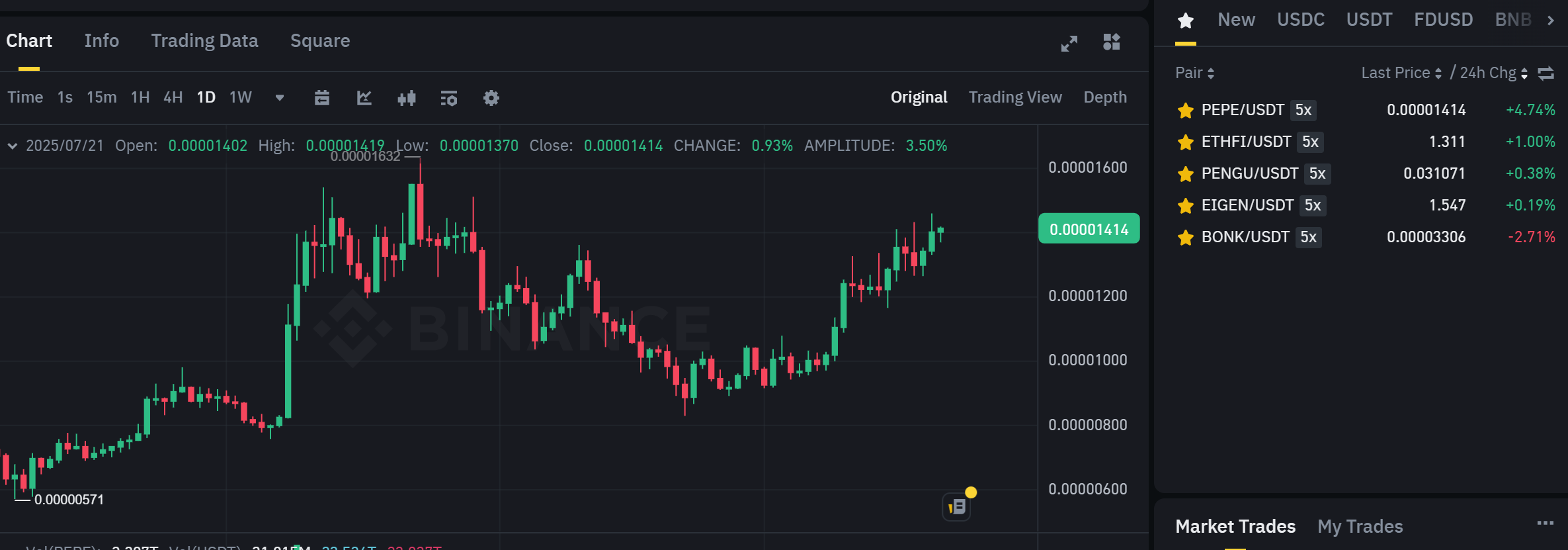This screenshot has width=1568, height=550.
Task: Select the 1W time interval
Action: [241, 98]
